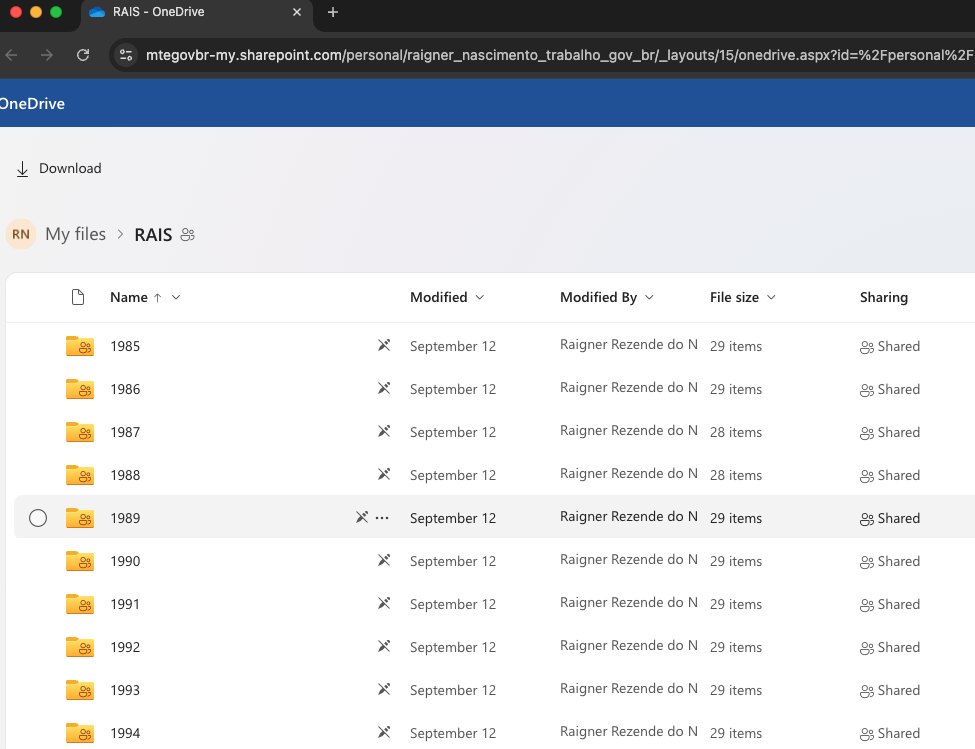Click the Download arrow icon
975x749 pixels.
(x=22, y=169)
